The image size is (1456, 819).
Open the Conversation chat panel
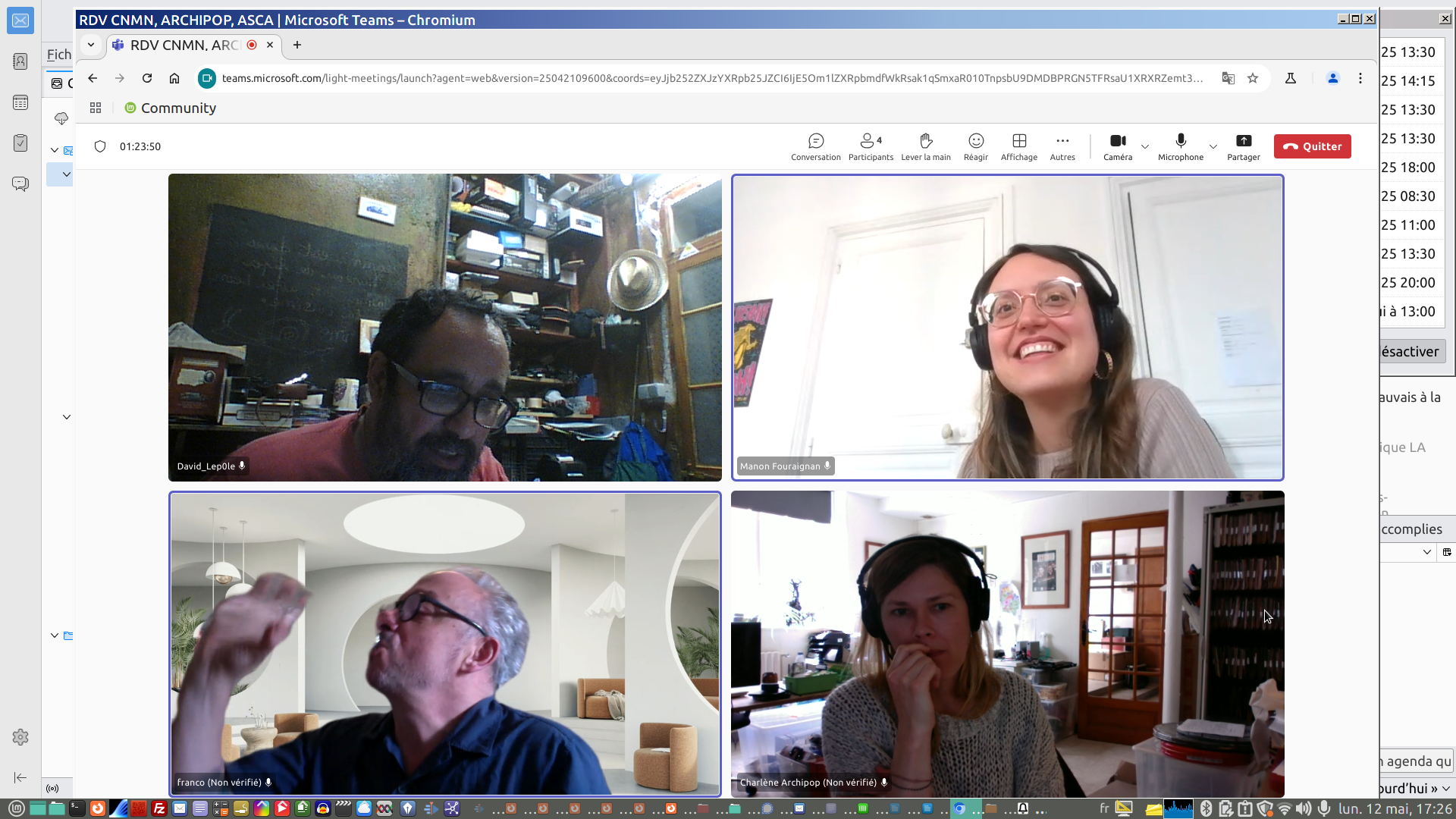815,146
